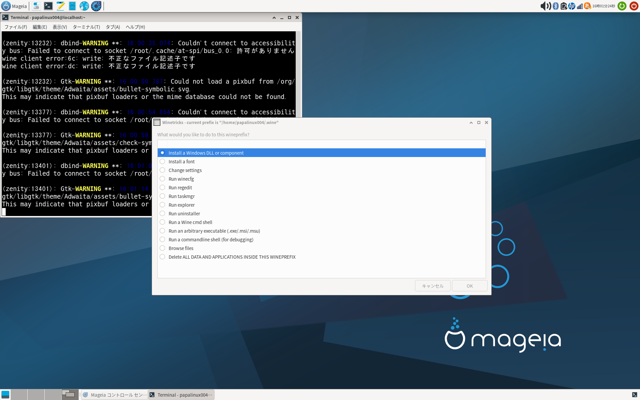The width and height of the screenshot is (640, 400).
Task: Select 'Install a font' option
Action: 162,162
